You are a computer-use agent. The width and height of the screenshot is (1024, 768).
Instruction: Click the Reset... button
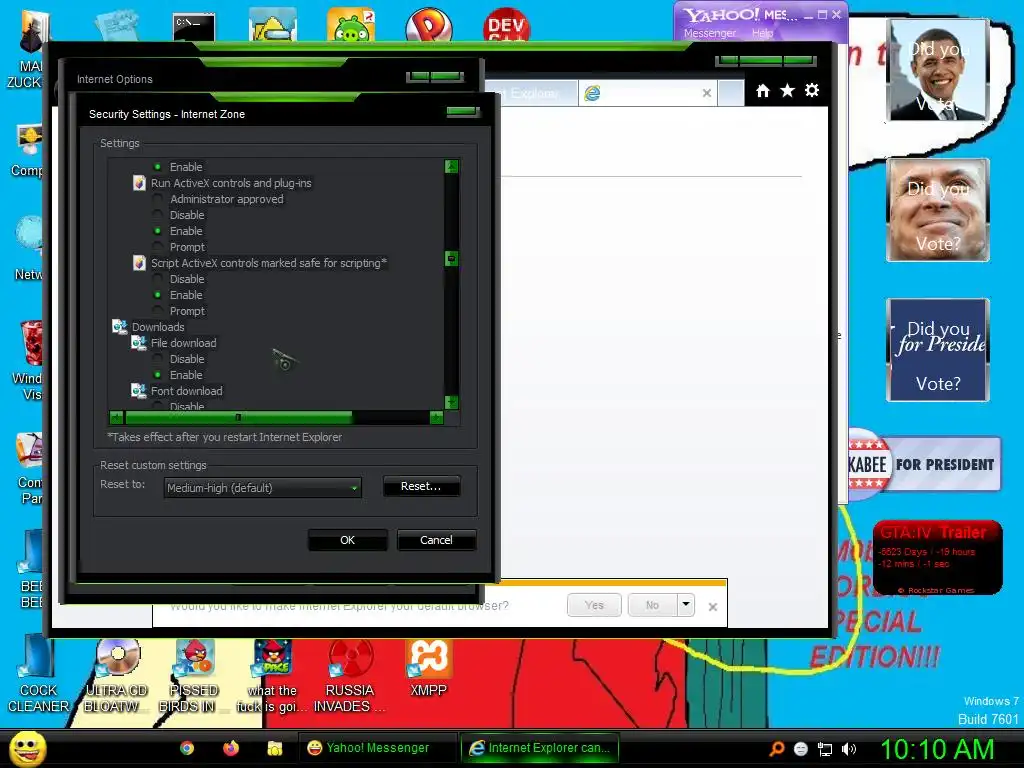(421, 487)
